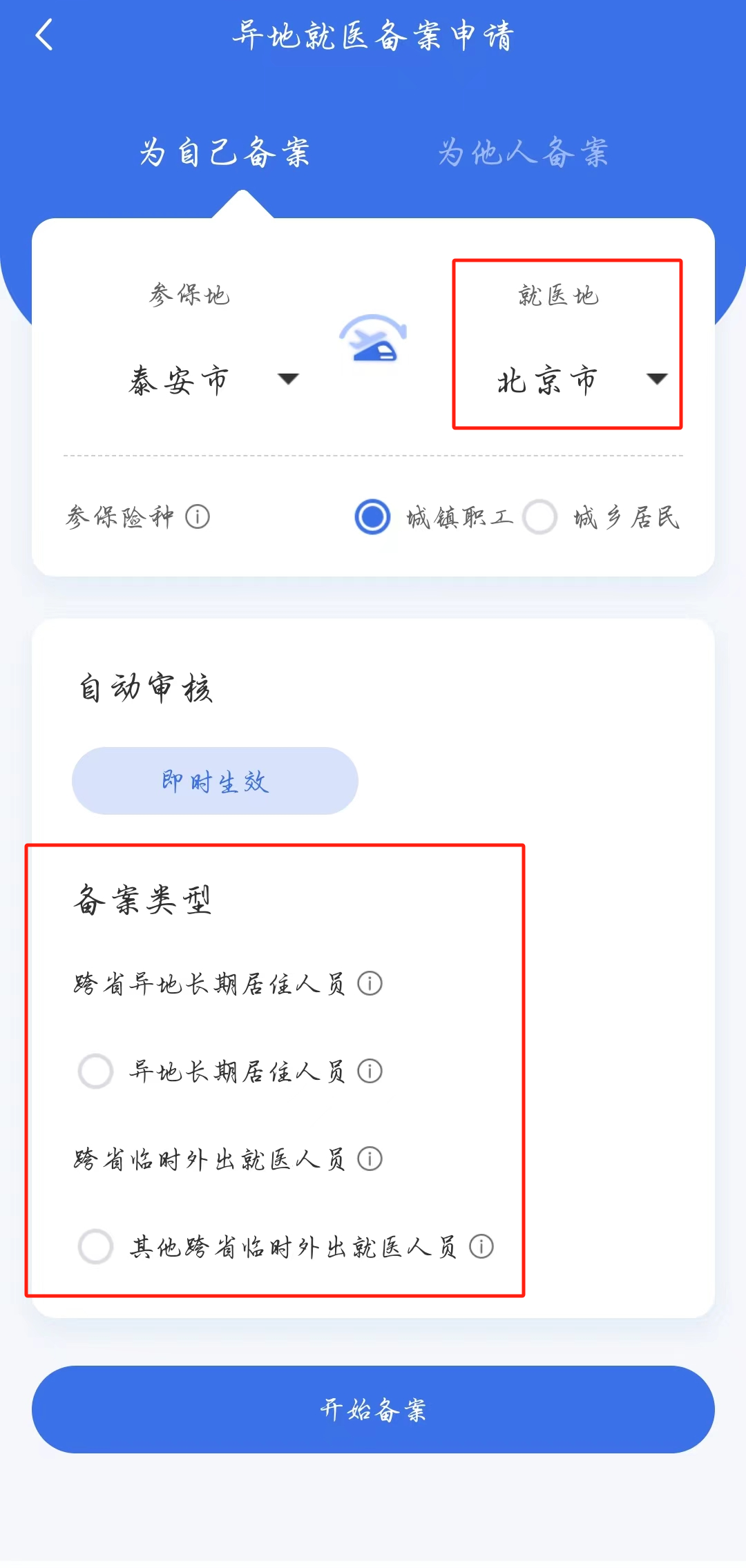The width and height of the screenshot is (746, 1568).
Task: Switch to 为他人备案 tab
Action: click(523, 153)
